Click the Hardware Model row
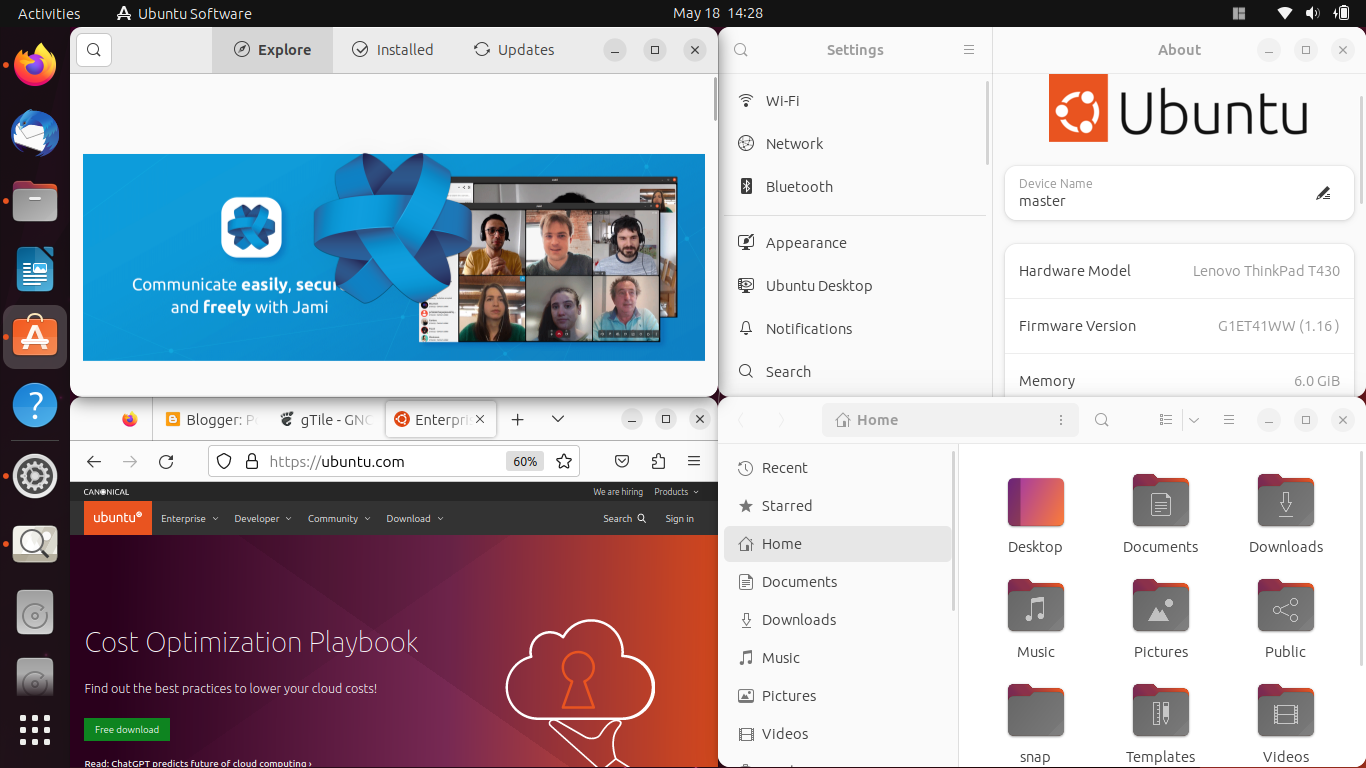Viewport: 1366px width, 768px height. pos(1179,271)
